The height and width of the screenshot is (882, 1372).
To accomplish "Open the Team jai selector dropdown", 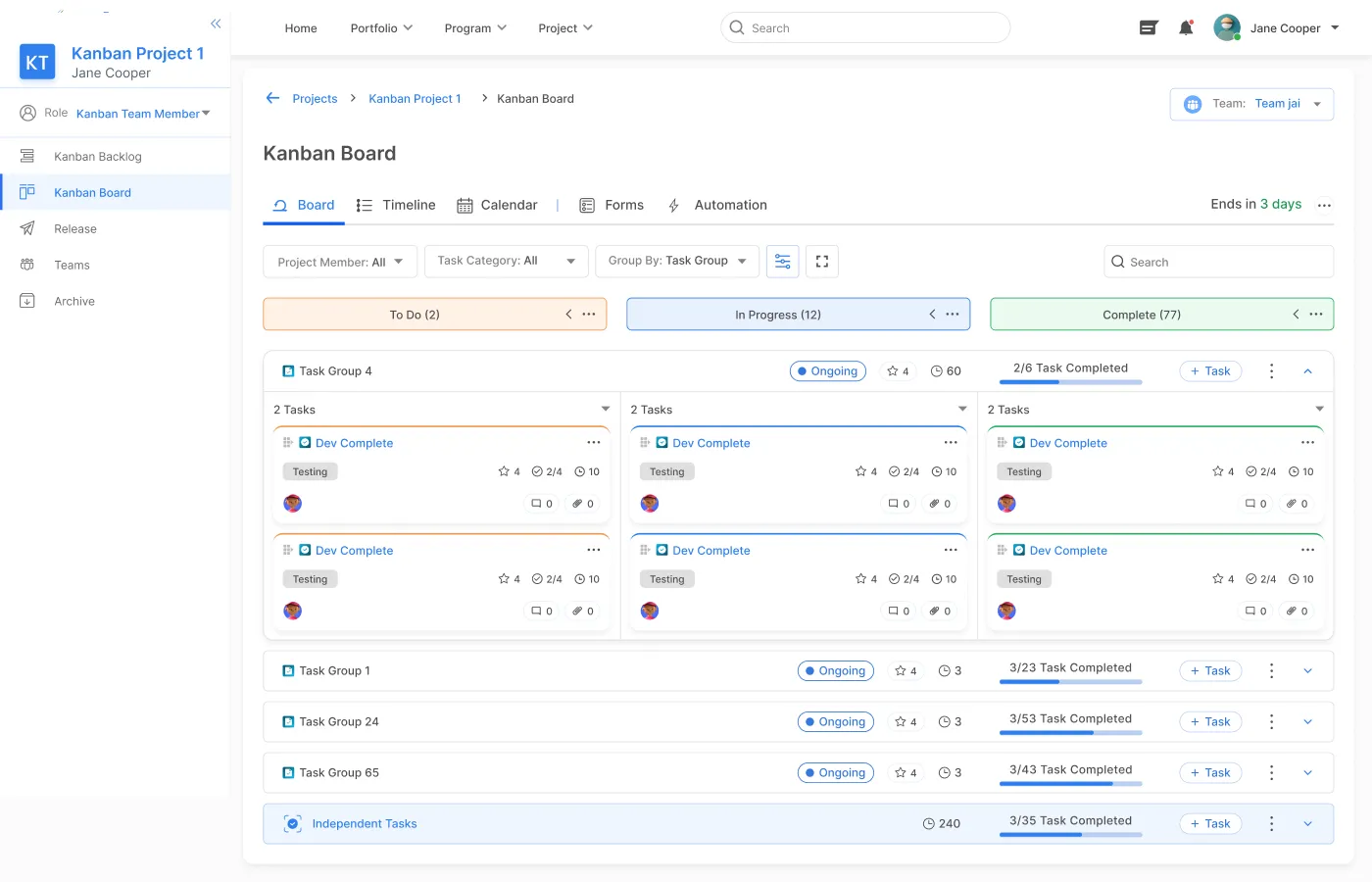I will (1251, 104).
